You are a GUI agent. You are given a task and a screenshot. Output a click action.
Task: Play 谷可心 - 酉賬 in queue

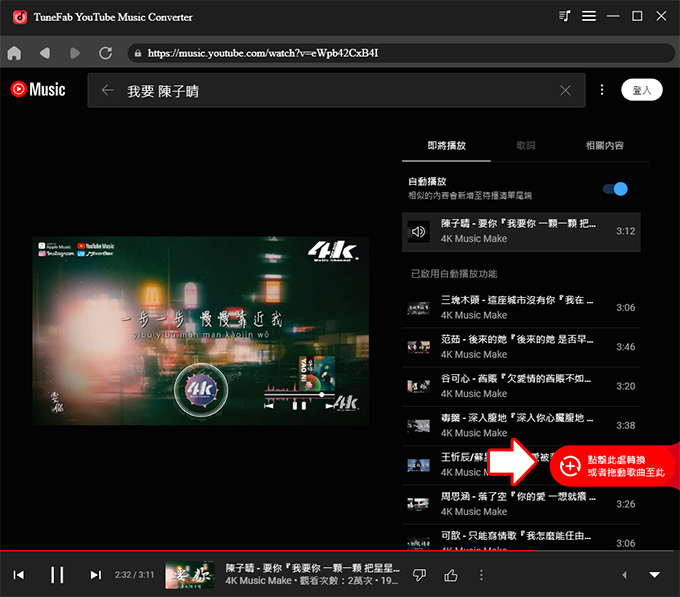(x=521, y=386)
